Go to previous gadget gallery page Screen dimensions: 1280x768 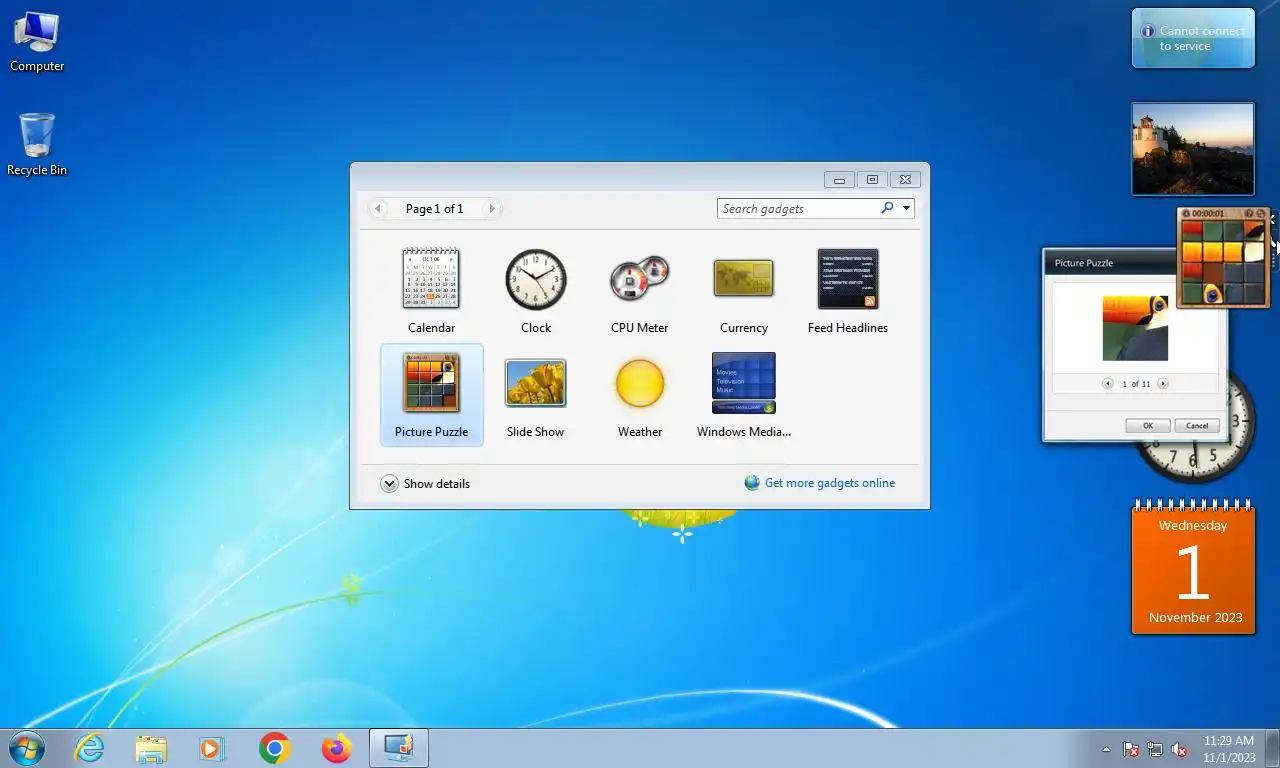378,208
